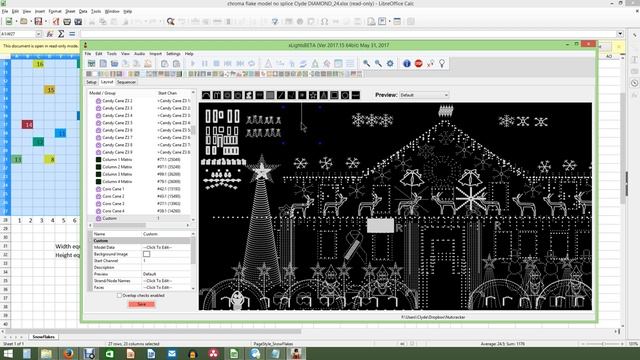Click Export as PDF icon in Calc toolbar
The image size is (640, 360).
click(x=56, y=21)
